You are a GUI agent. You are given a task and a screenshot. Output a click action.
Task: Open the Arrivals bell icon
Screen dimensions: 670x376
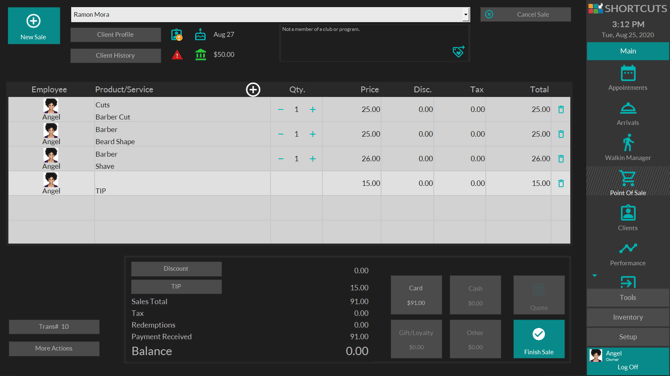pos(628,109)
